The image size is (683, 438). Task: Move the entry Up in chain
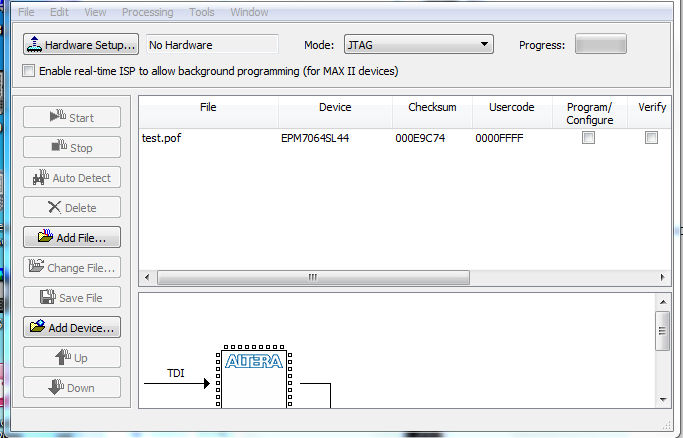(x=72, y=357)
